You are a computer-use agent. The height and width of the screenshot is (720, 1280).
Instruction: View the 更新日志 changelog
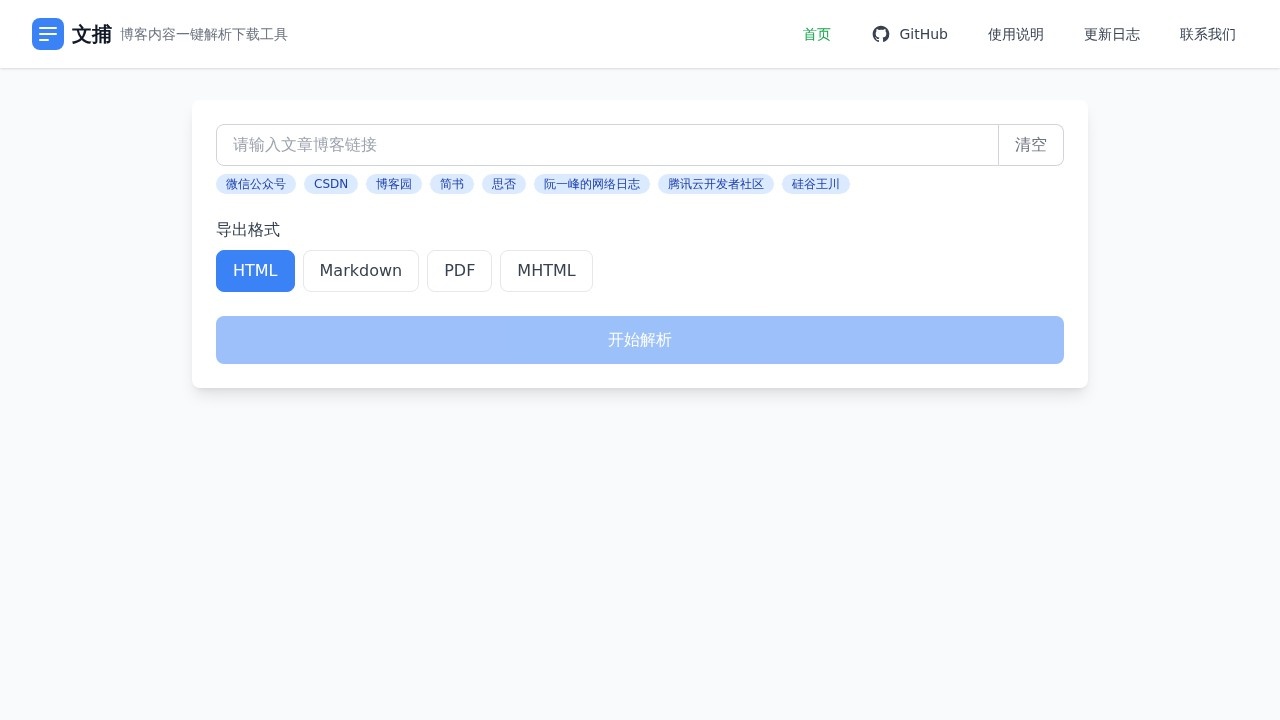coord(1112,34)
